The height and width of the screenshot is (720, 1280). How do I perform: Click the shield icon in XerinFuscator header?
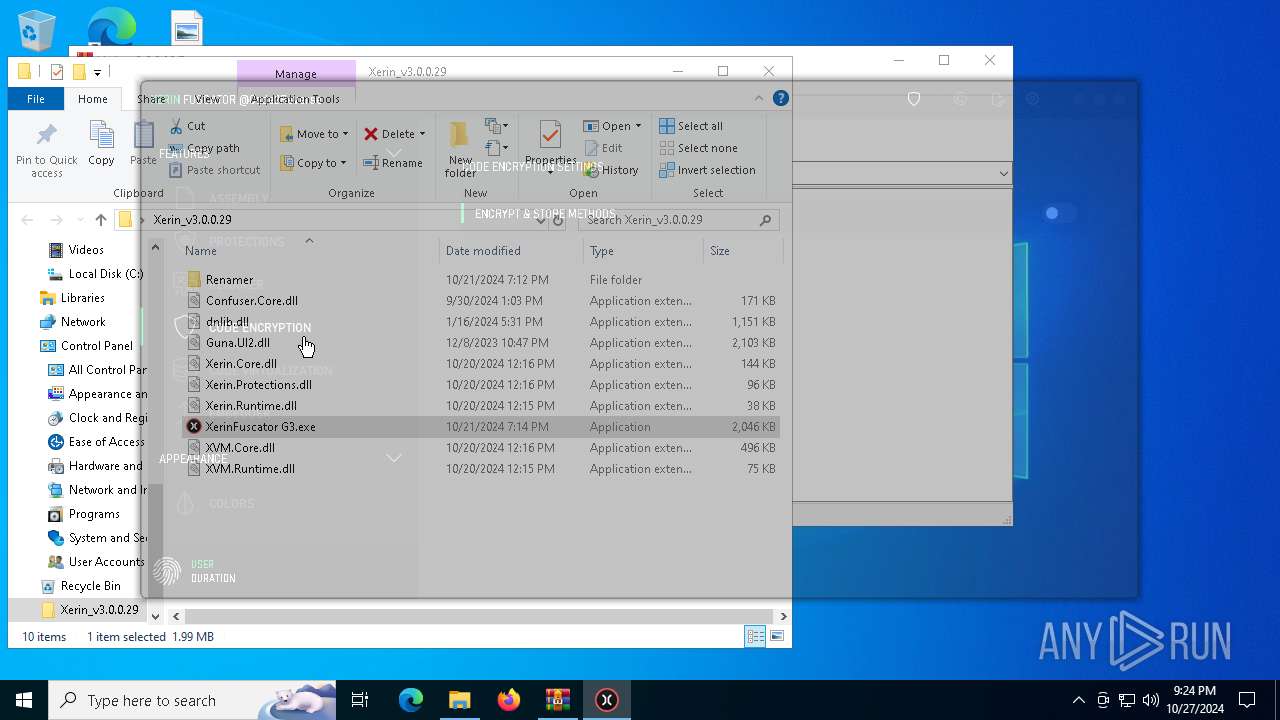click(x=913, y=99)
